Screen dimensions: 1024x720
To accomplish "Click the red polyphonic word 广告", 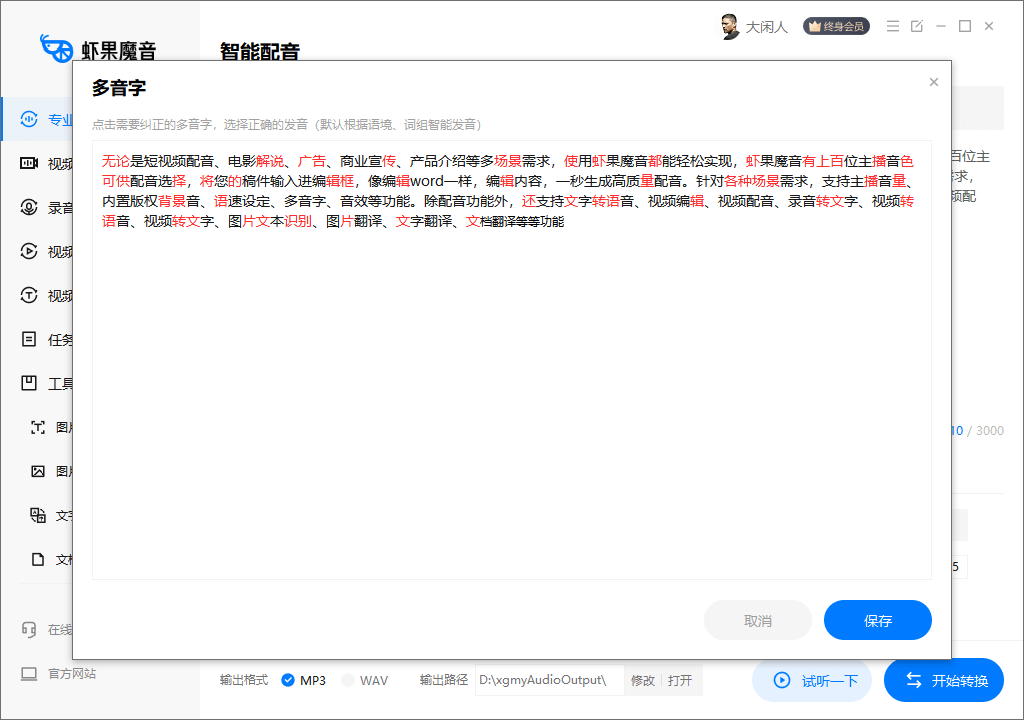I will [312, 161].
